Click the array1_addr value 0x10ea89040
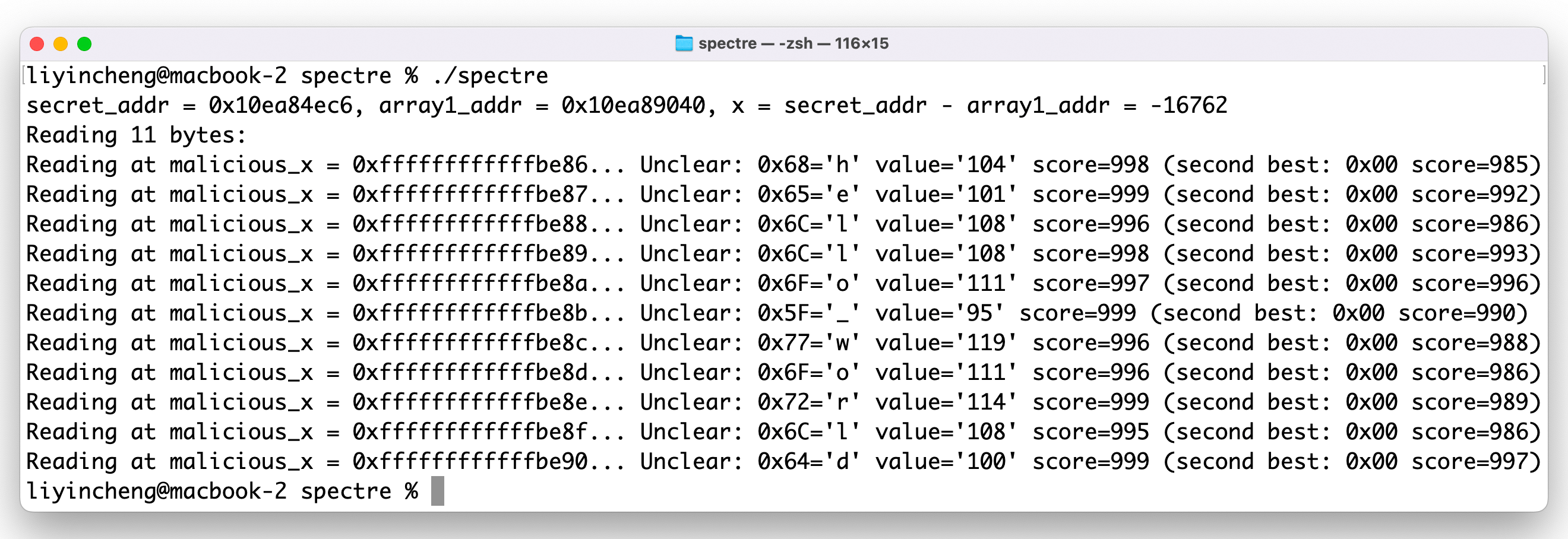1568x539 pixels. click(633, 106)
